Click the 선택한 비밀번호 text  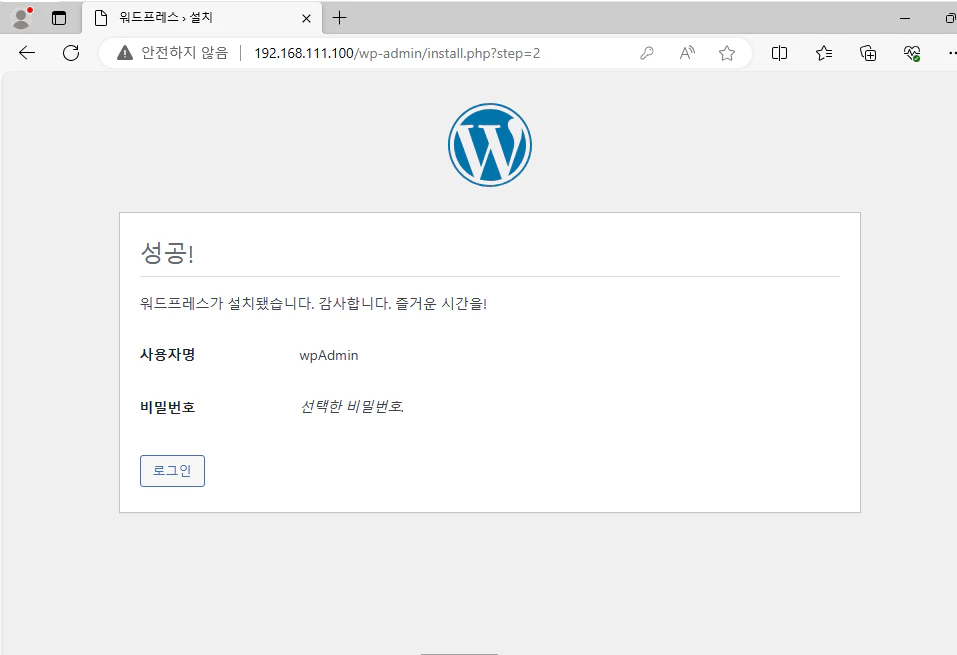(352, 407)
